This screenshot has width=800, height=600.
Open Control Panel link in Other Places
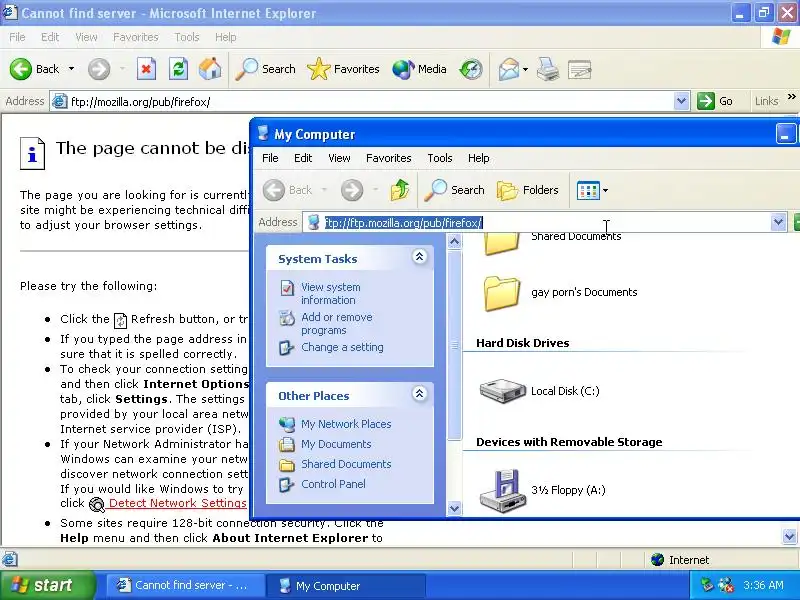(x=333, y=484)
